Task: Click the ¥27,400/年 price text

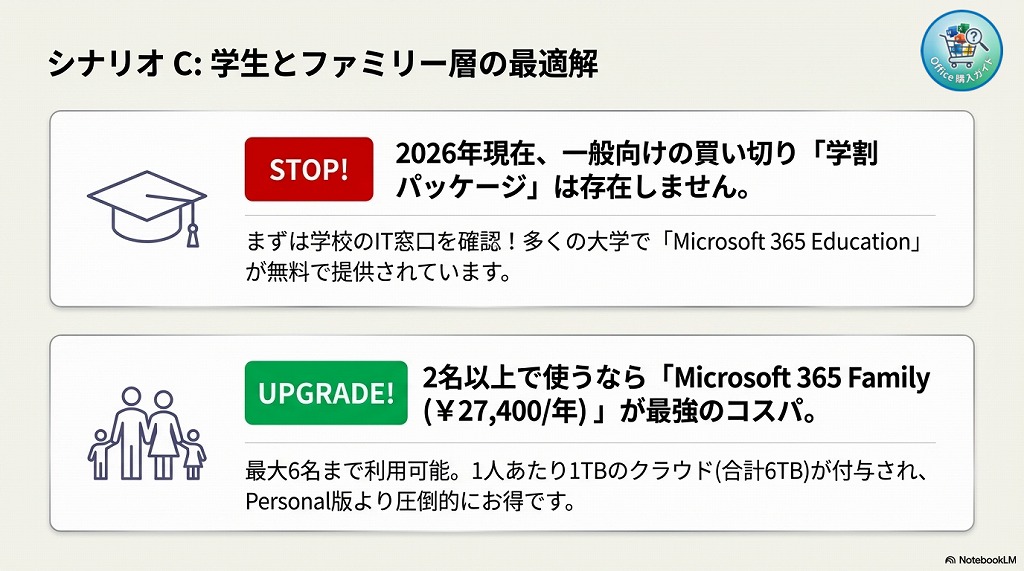Action: [508, 412]
